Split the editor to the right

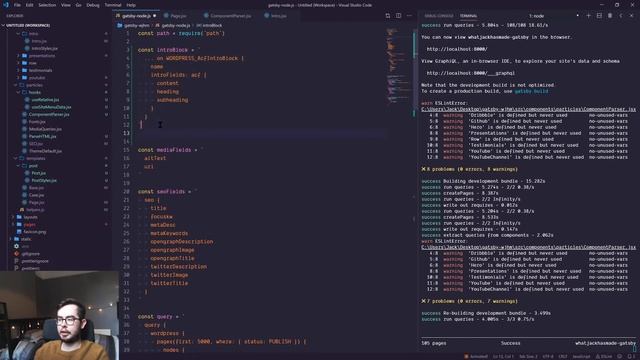(x=398, y=16)
